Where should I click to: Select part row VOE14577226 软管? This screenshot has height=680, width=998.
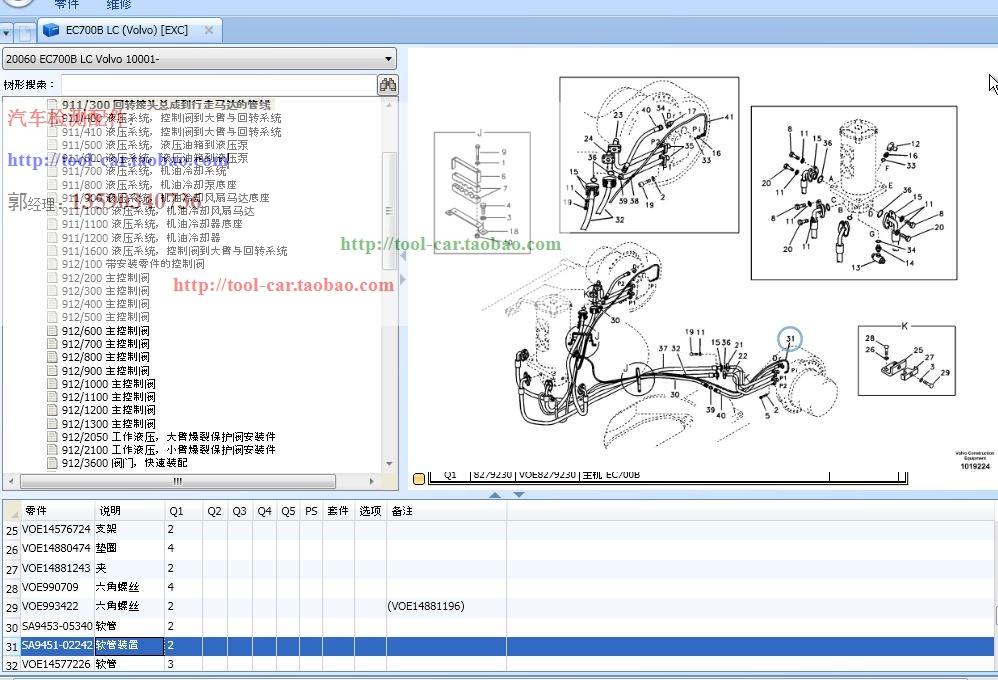click(x=499, y=663)
